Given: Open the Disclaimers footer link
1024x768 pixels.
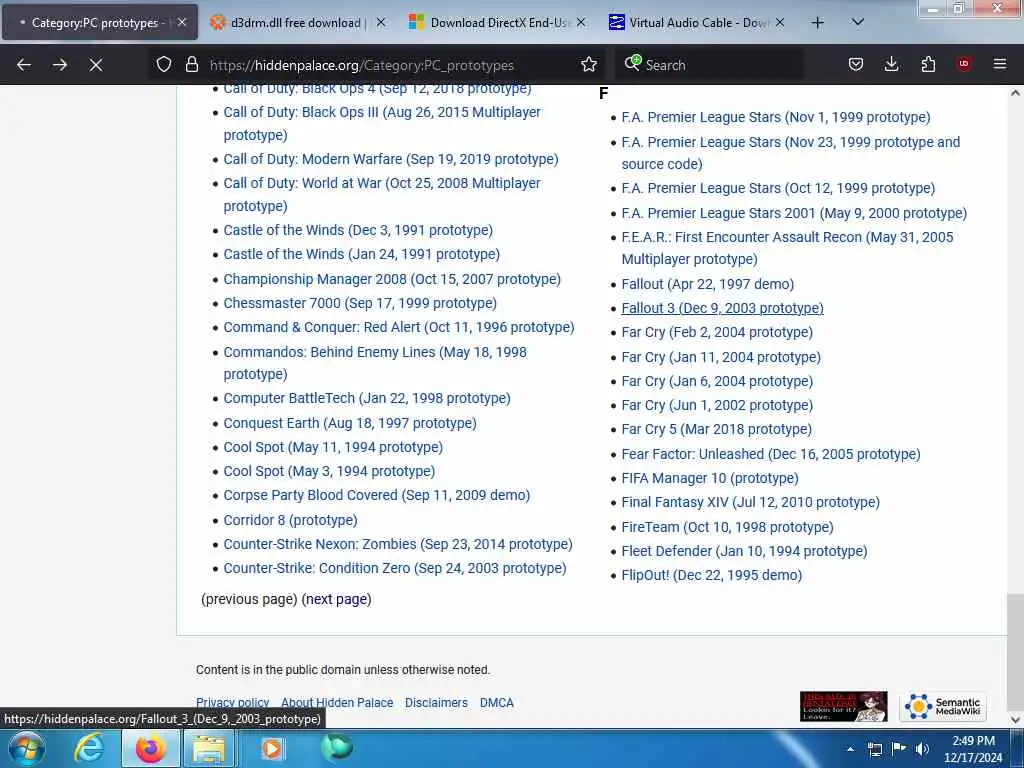Looking at the screenshot, I should (436, 703).
